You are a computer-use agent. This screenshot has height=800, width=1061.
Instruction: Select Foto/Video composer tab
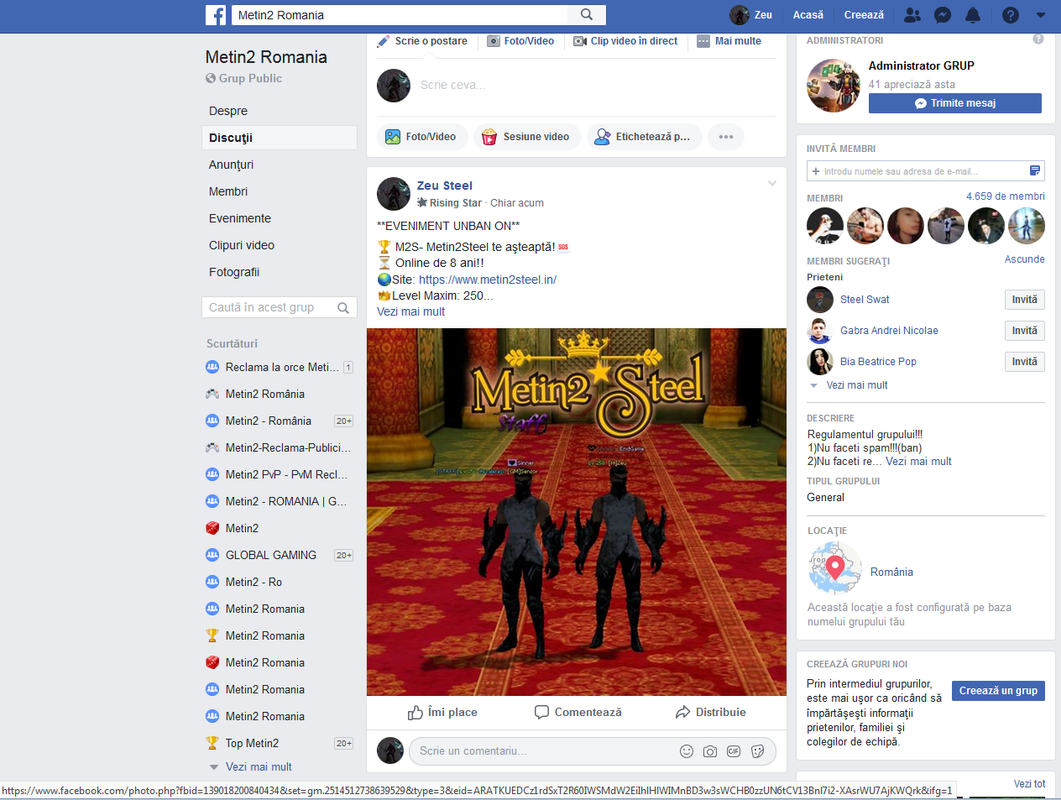point(521,41)
